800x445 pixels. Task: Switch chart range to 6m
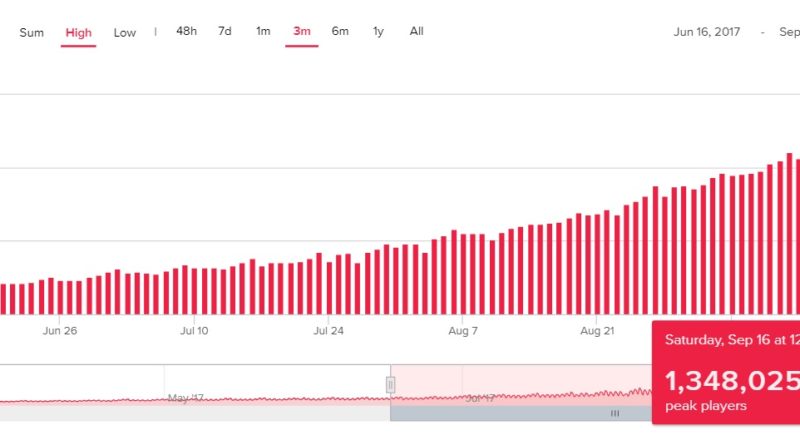[340, 31]
